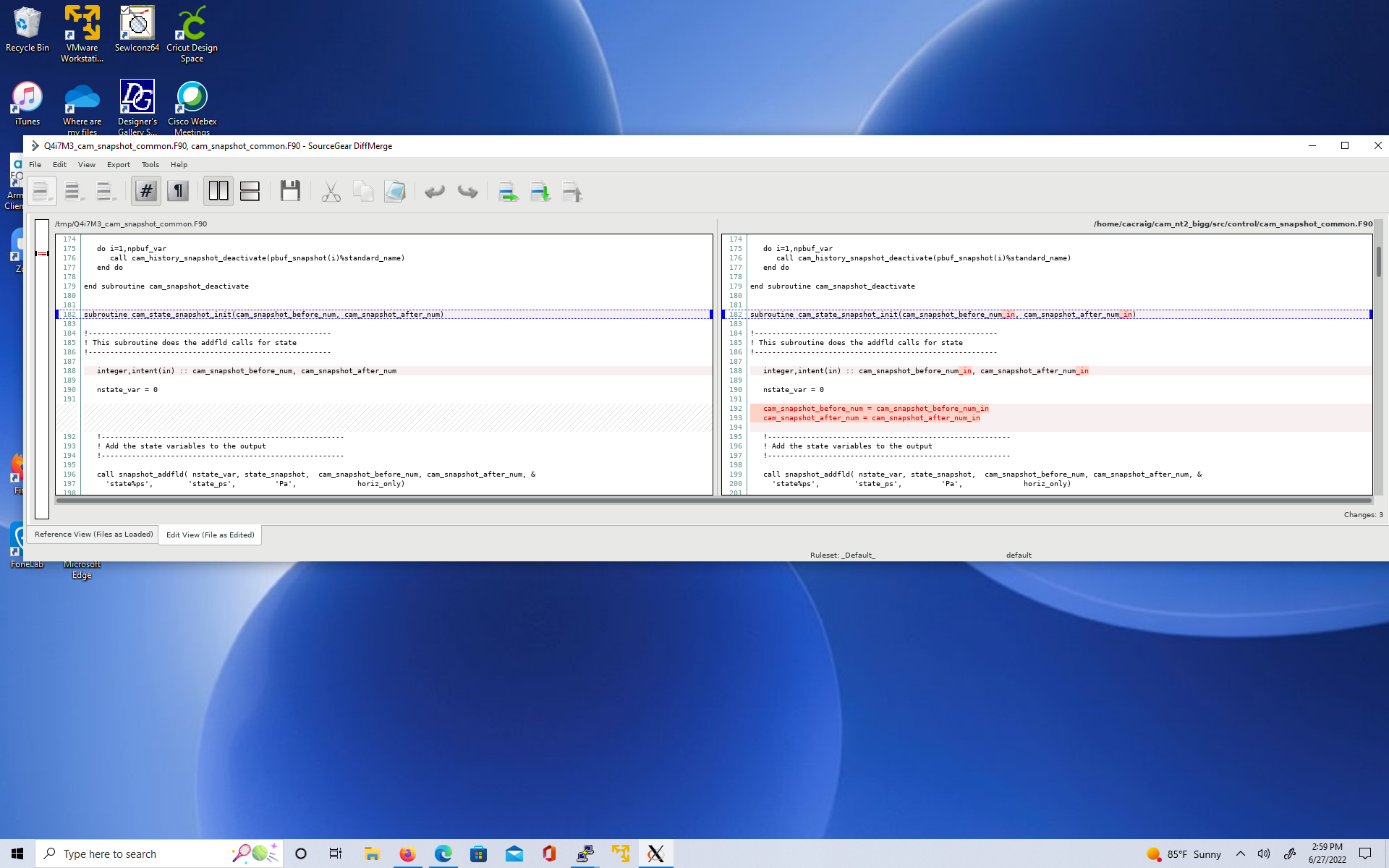This screenshot has width=1389, height=868.
Task: Toggle line numbers display in diff view
Action: pyautogui.click(x=145, y=191)
